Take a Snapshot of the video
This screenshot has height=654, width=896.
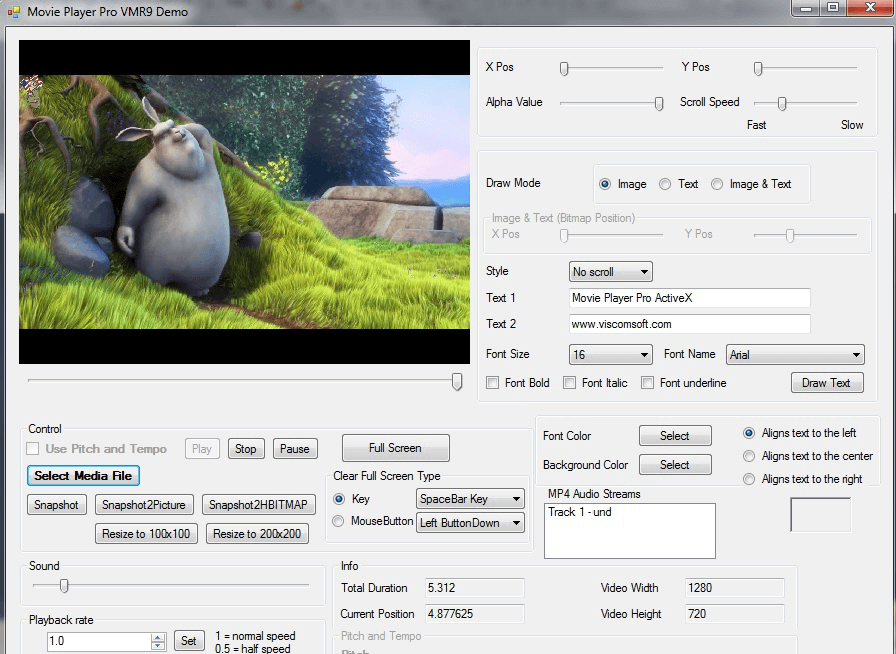click(x=56, y=505)
